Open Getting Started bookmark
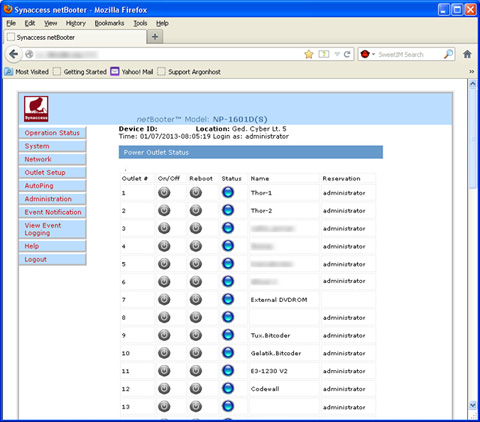The height and width of the screenshot is (422, 480). coord(80,72)
